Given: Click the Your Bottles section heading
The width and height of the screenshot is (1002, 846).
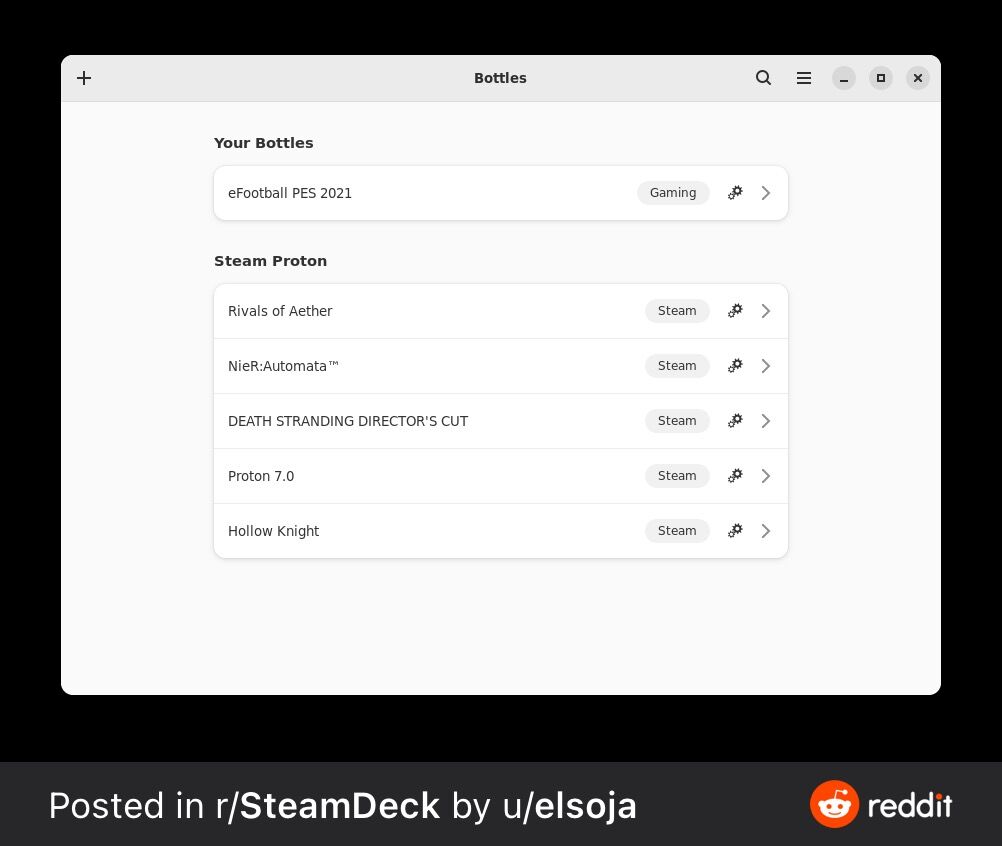Looking at the screenshot, I should [263, 143].
